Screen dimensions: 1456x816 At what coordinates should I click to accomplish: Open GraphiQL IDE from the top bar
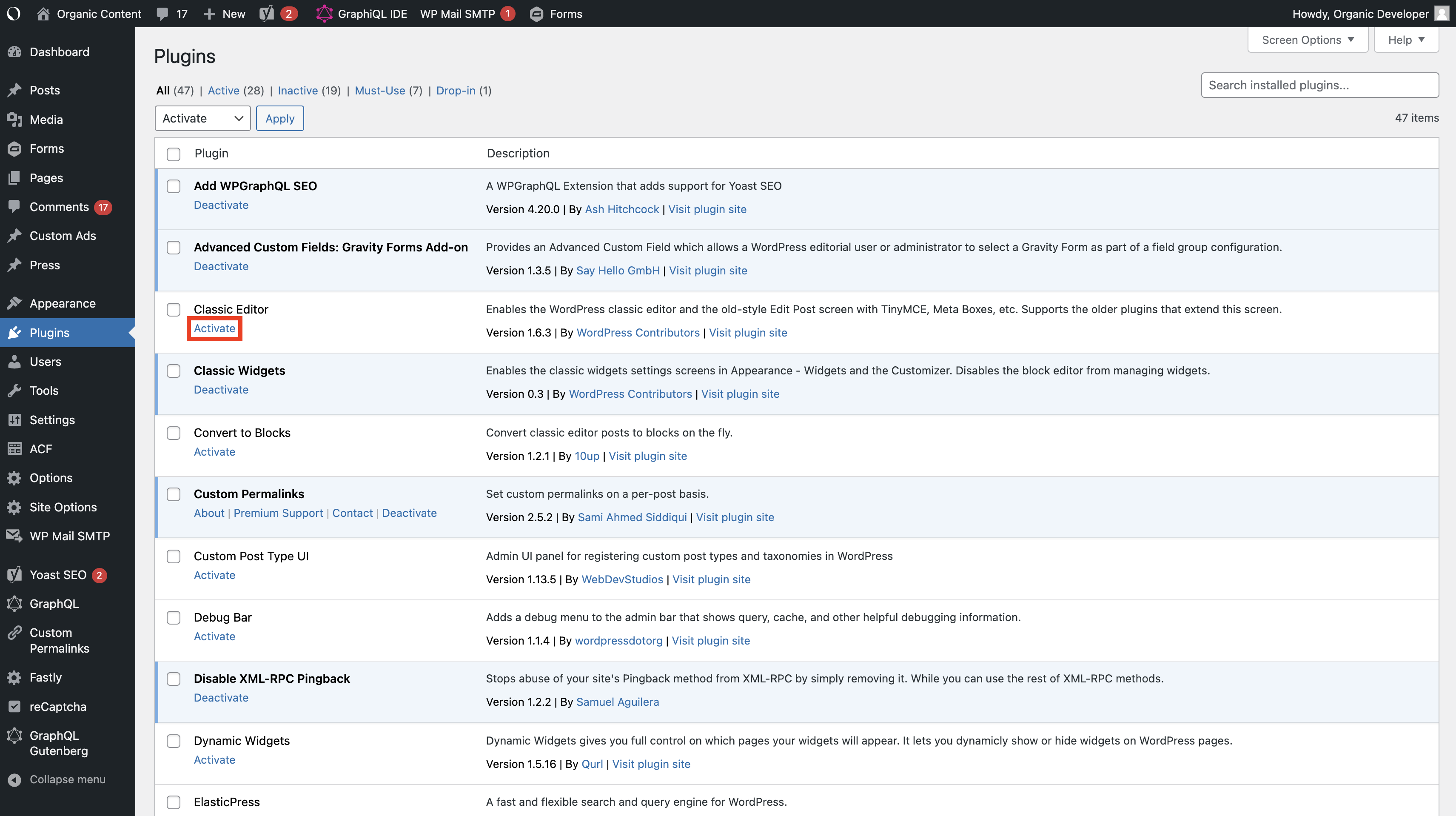click(x=362, y=14)
